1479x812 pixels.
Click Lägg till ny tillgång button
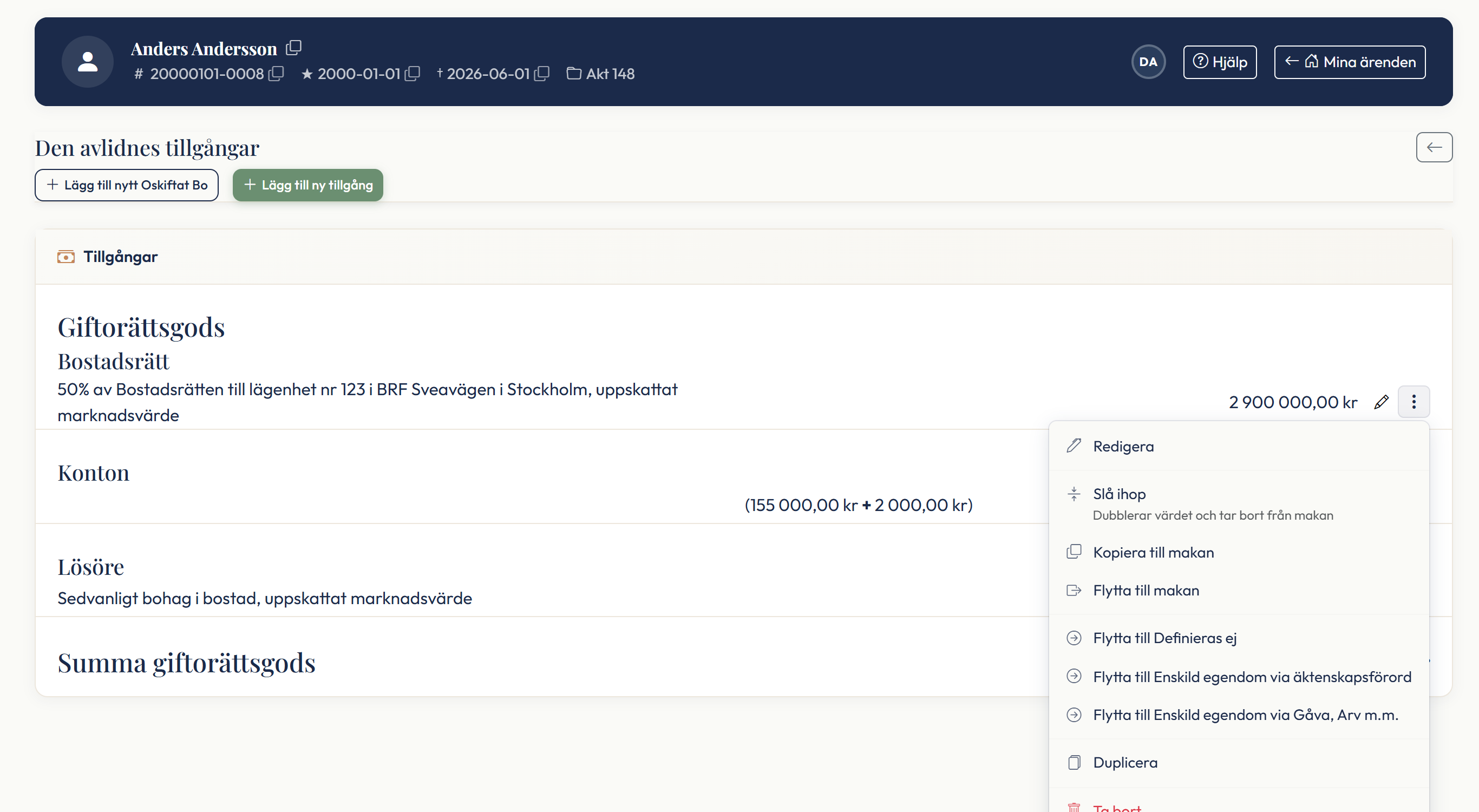tap(307, 185)
